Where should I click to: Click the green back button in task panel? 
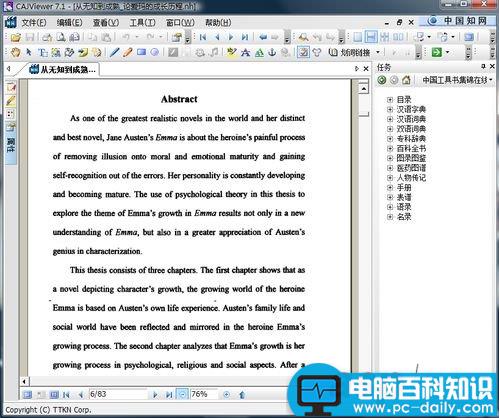coord(382,80)
